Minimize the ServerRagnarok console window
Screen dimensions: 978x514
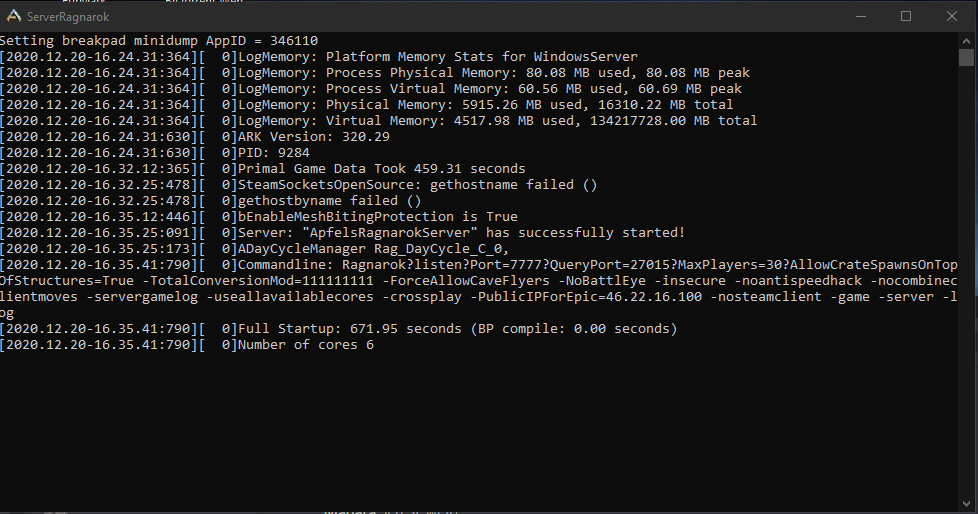861,16
